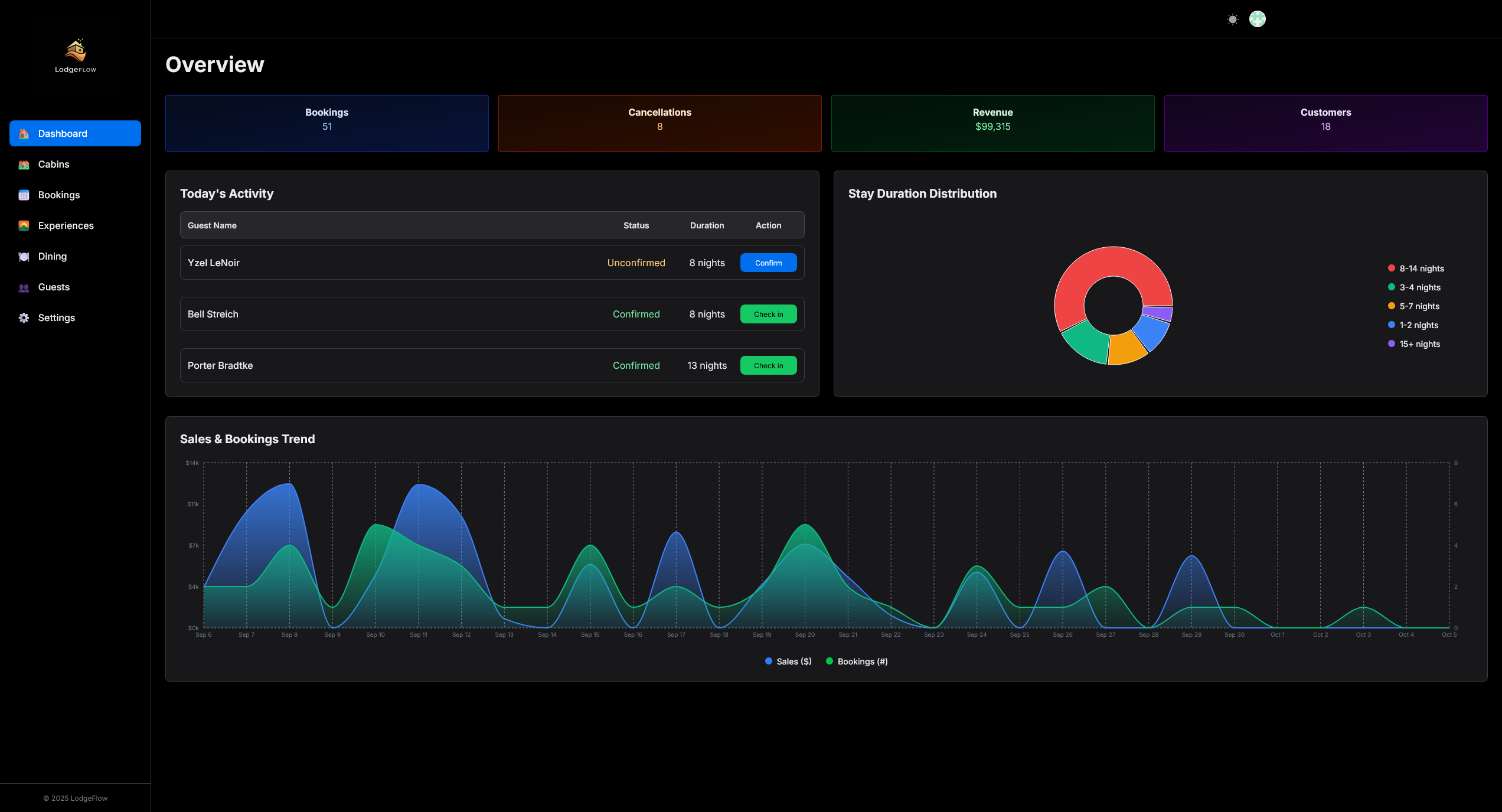The height and width of the screenshot is (812, 1502).
Task: Navigate to Experiences
Action: [75, 225]
